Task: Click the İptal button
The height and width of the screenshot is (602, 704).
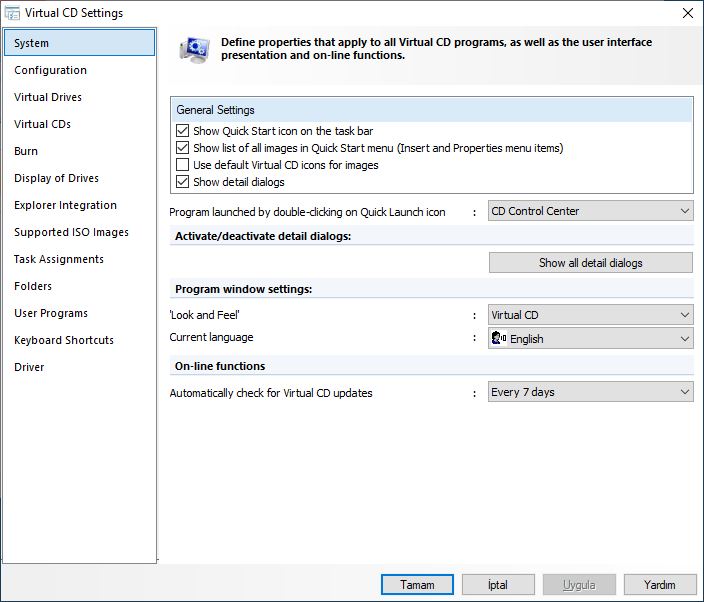Action: pyautogui.click(x=498, y=584)
